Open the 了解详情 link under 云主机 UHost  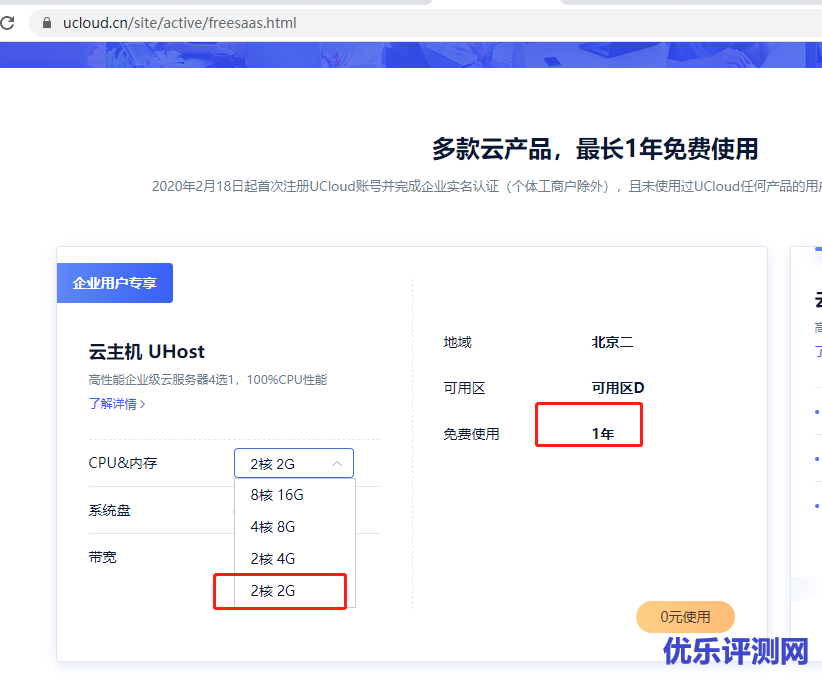[x=113, y=404]
